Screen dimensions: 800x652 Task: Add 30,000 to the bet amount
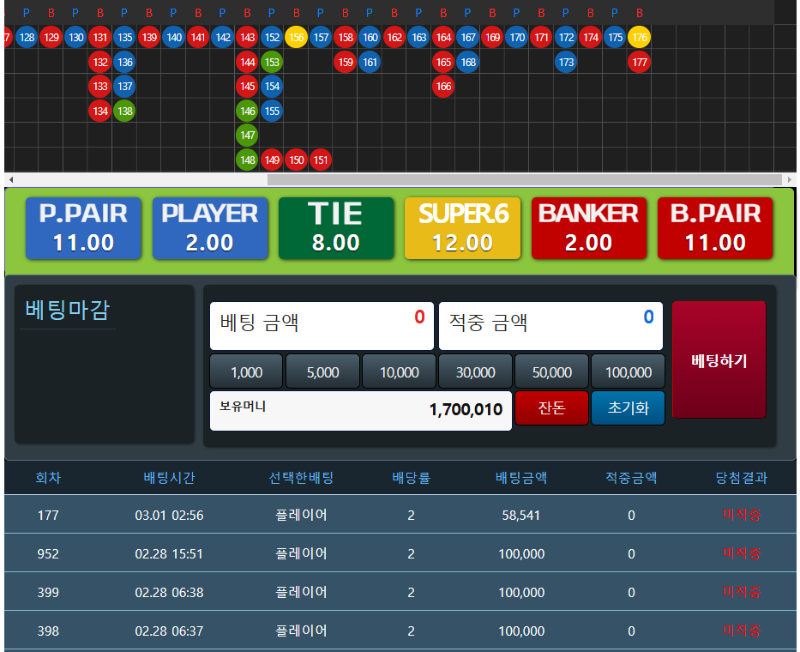[x=476, y=372]
